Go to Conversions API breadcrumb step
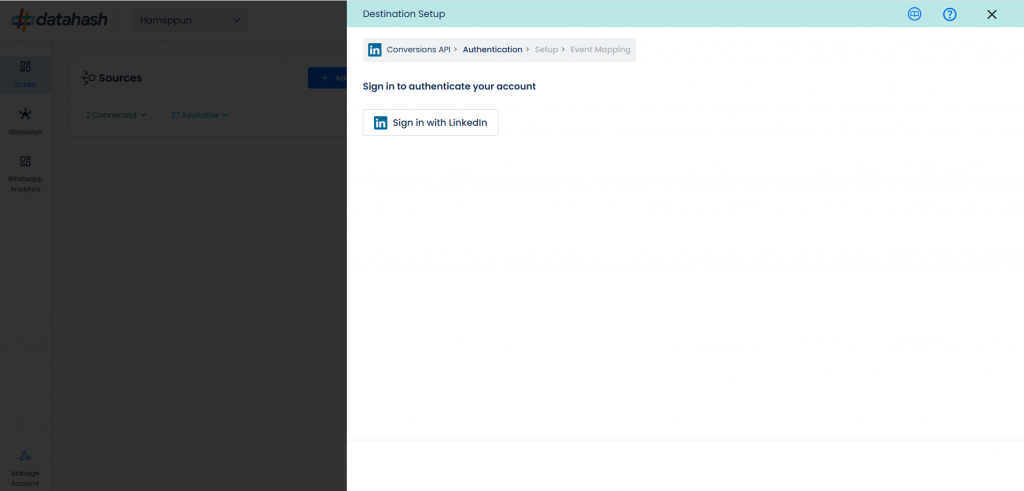Screen dimensions: 1024x491 coord(419,50)
